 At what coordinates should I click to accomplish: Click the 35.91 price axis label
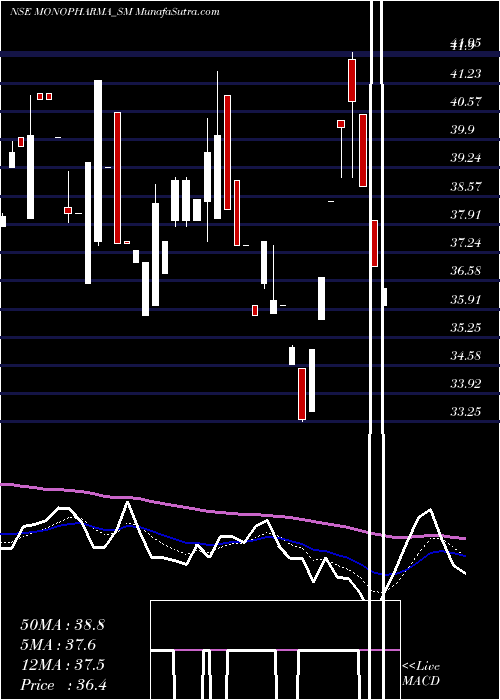coord(466,300)
